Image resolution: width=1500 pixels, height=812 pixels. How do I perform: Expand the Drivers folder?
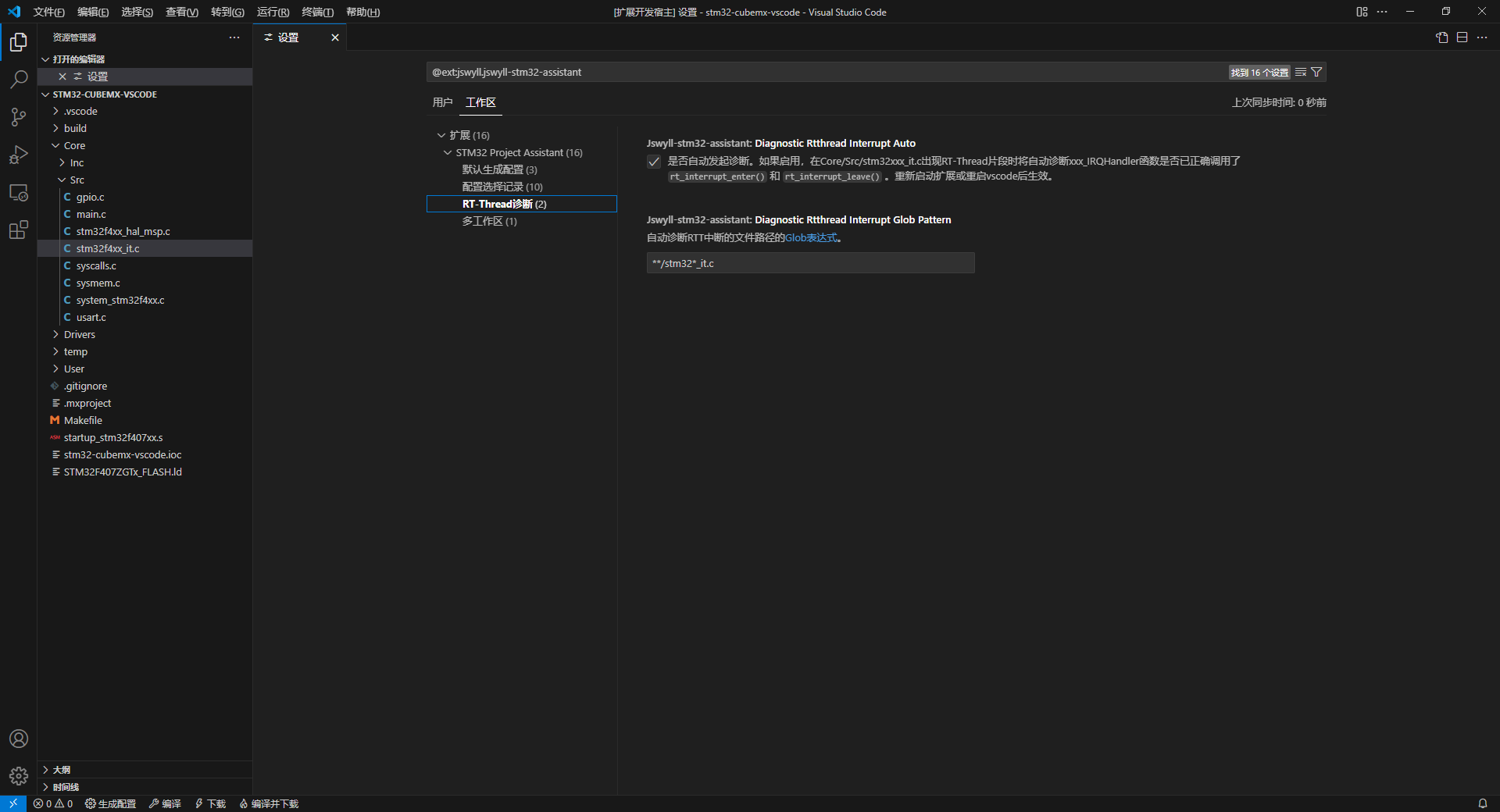[x=79, y=334]
